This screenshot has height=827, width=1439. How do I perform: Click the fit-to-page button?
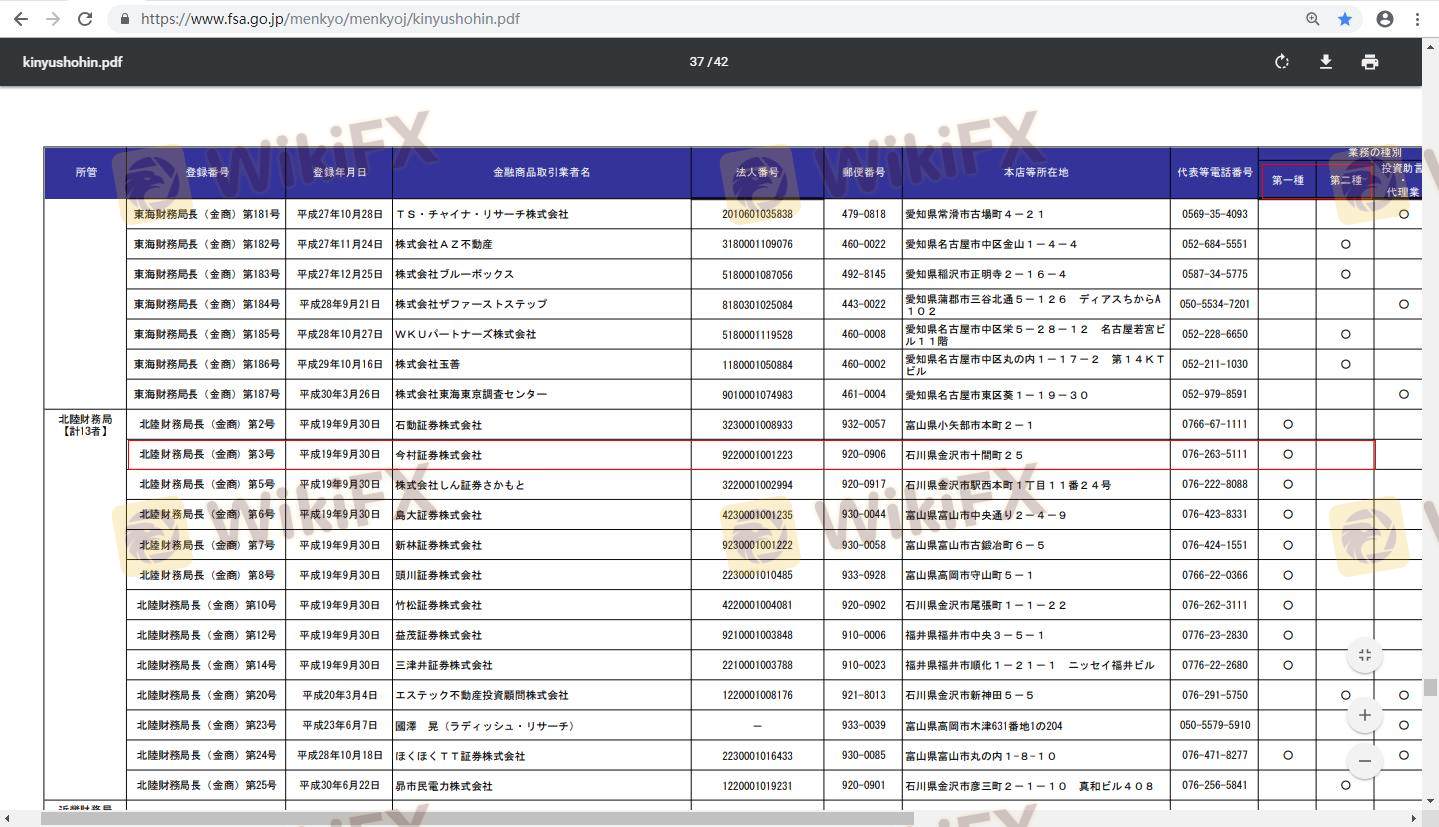(x=1365, y=656)
